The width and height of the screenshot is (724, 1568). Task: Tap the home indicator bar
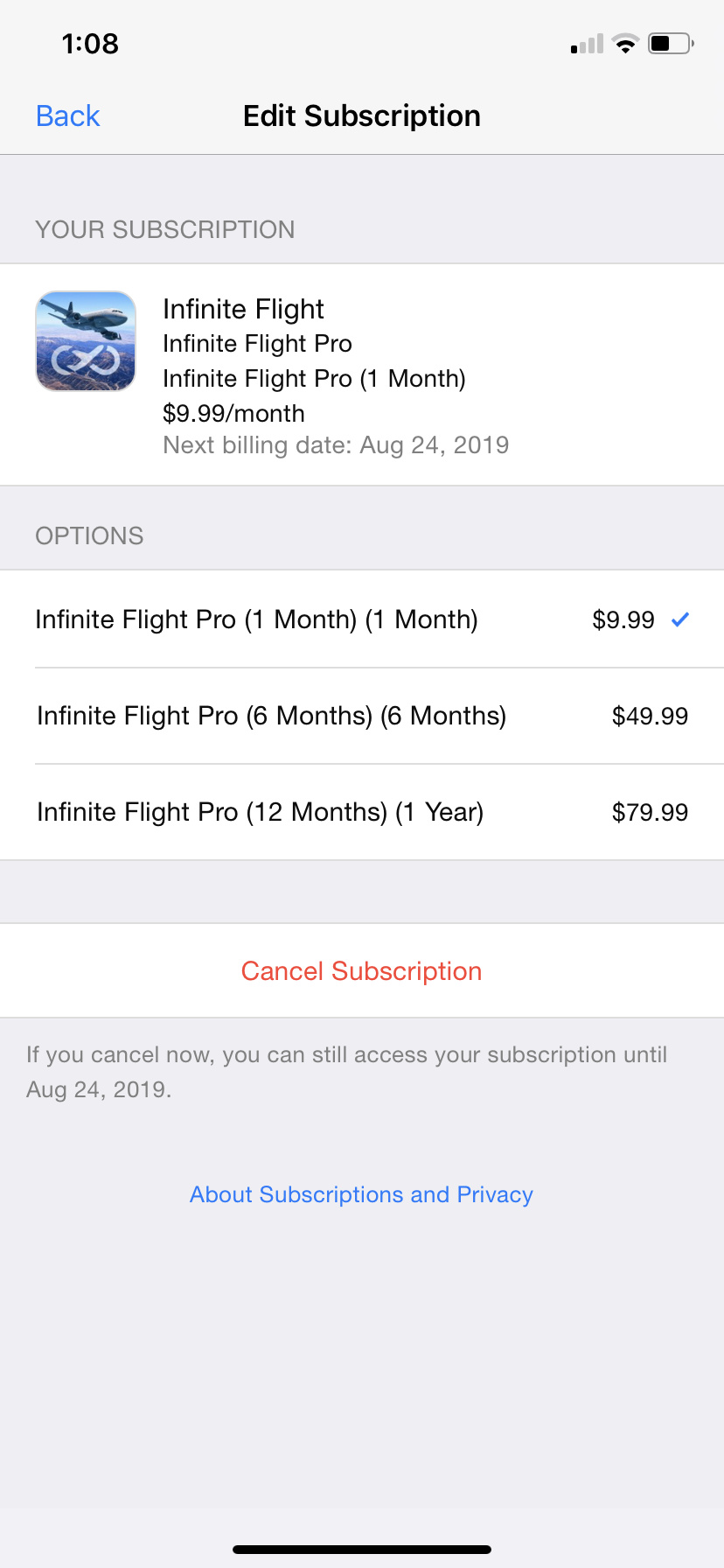point(362,1550)
